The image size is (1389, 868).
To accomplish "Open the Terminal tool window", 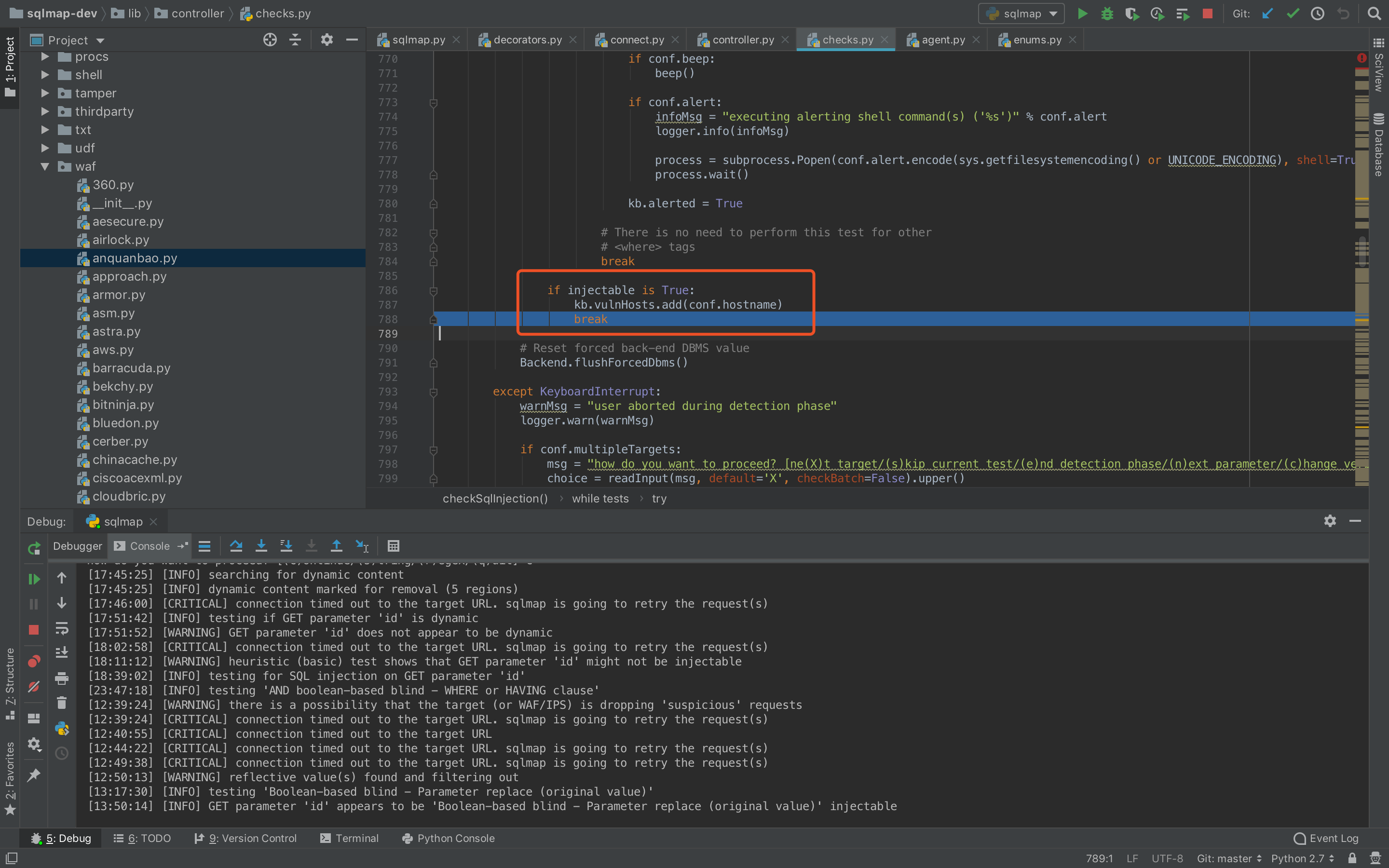I will 350,838.
